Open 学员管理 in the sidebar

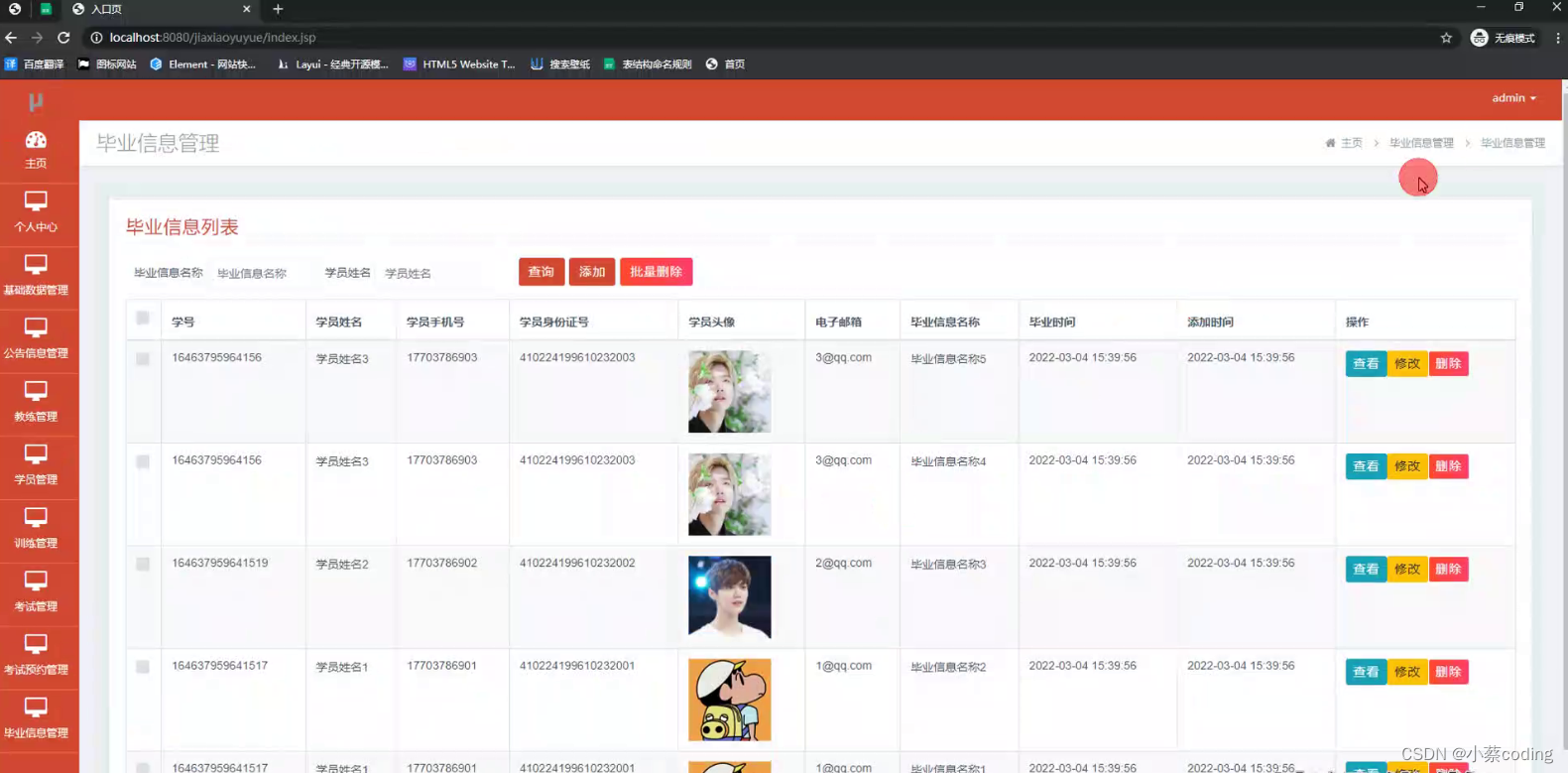(x=36, y=465)
